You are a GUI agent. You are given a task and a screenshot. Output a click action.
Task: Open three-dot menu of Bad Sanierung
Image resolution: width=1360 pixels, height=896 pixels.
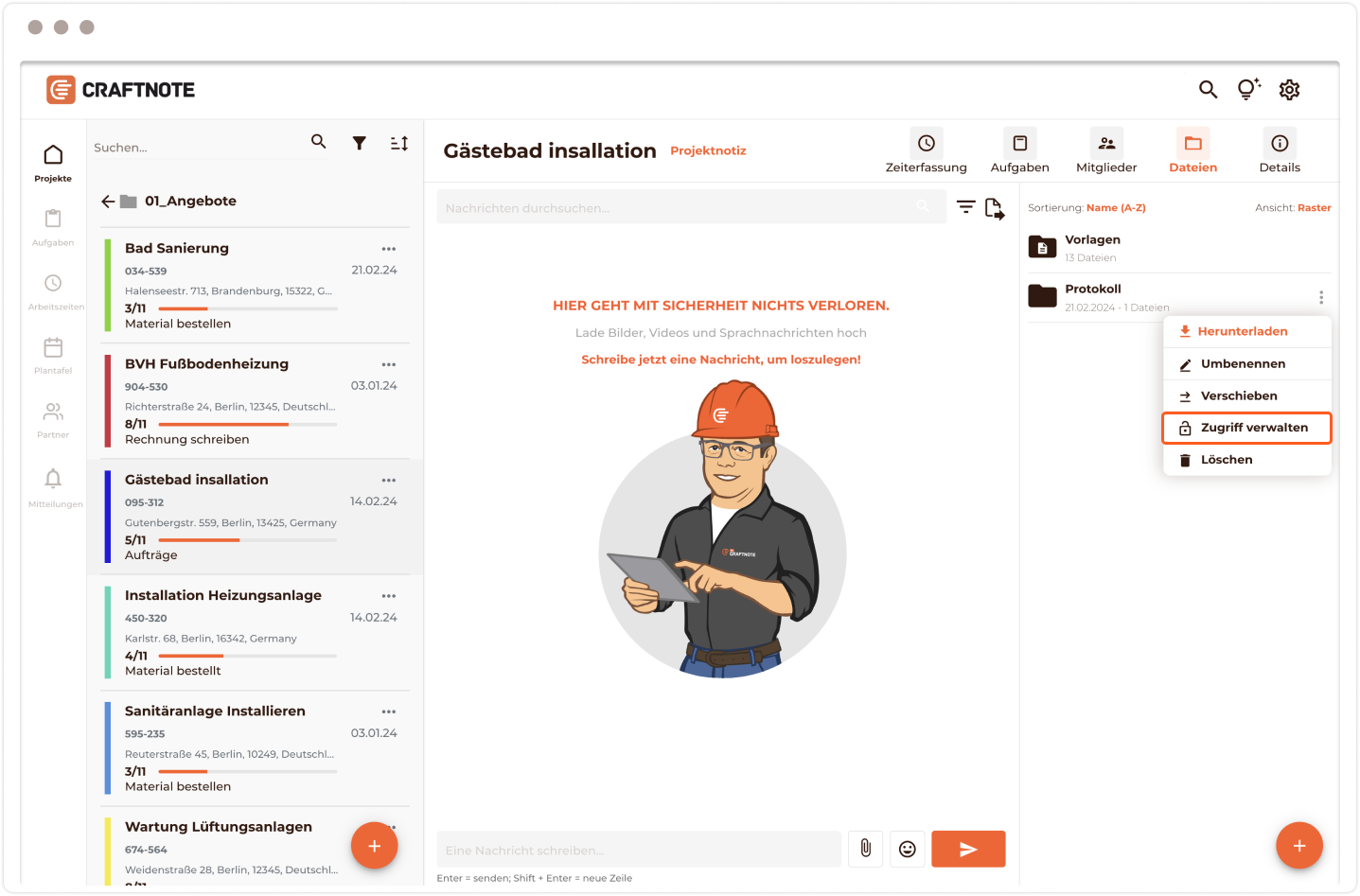click(388, 249)
